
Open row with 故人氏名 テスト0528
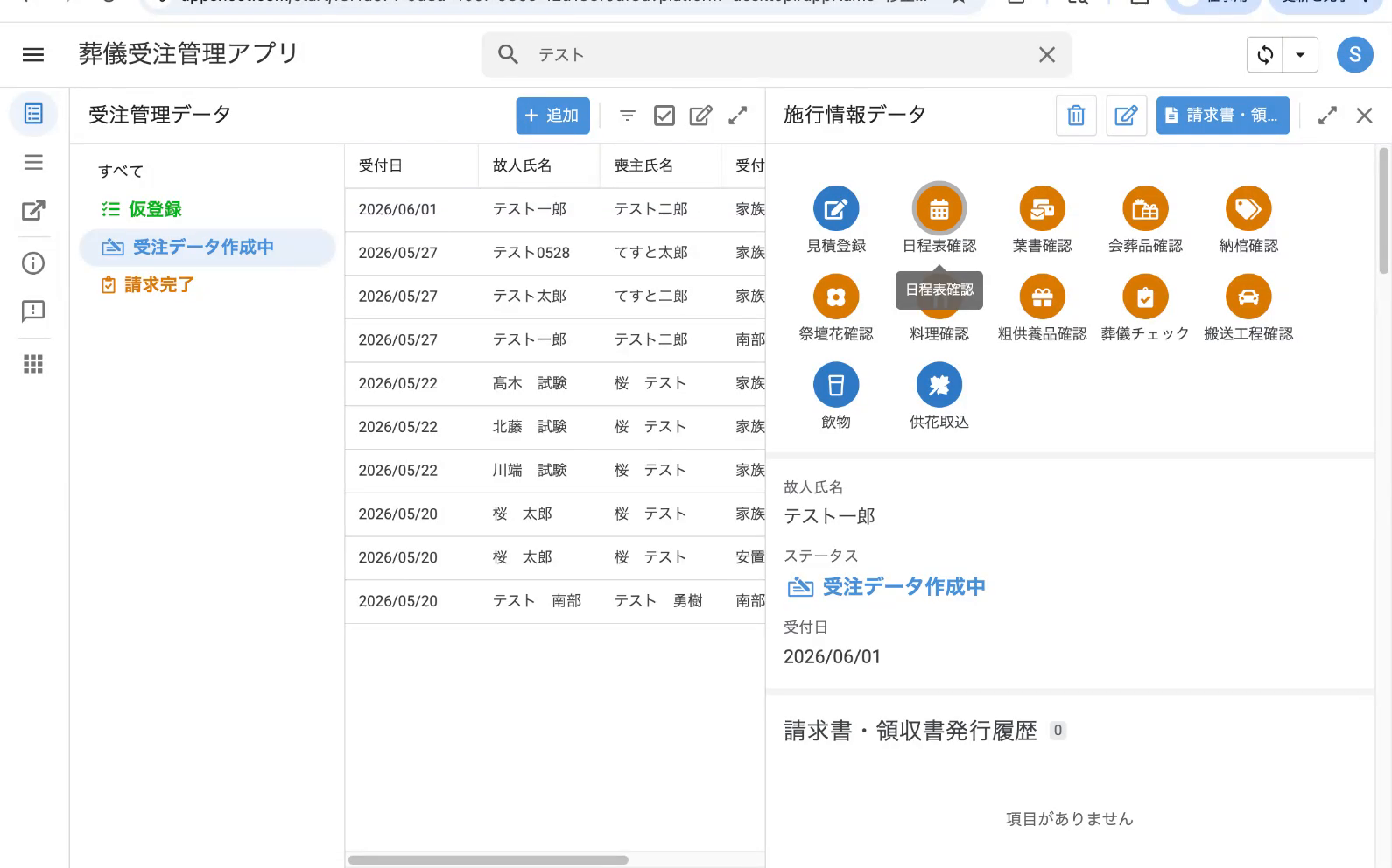pos(555,253)
